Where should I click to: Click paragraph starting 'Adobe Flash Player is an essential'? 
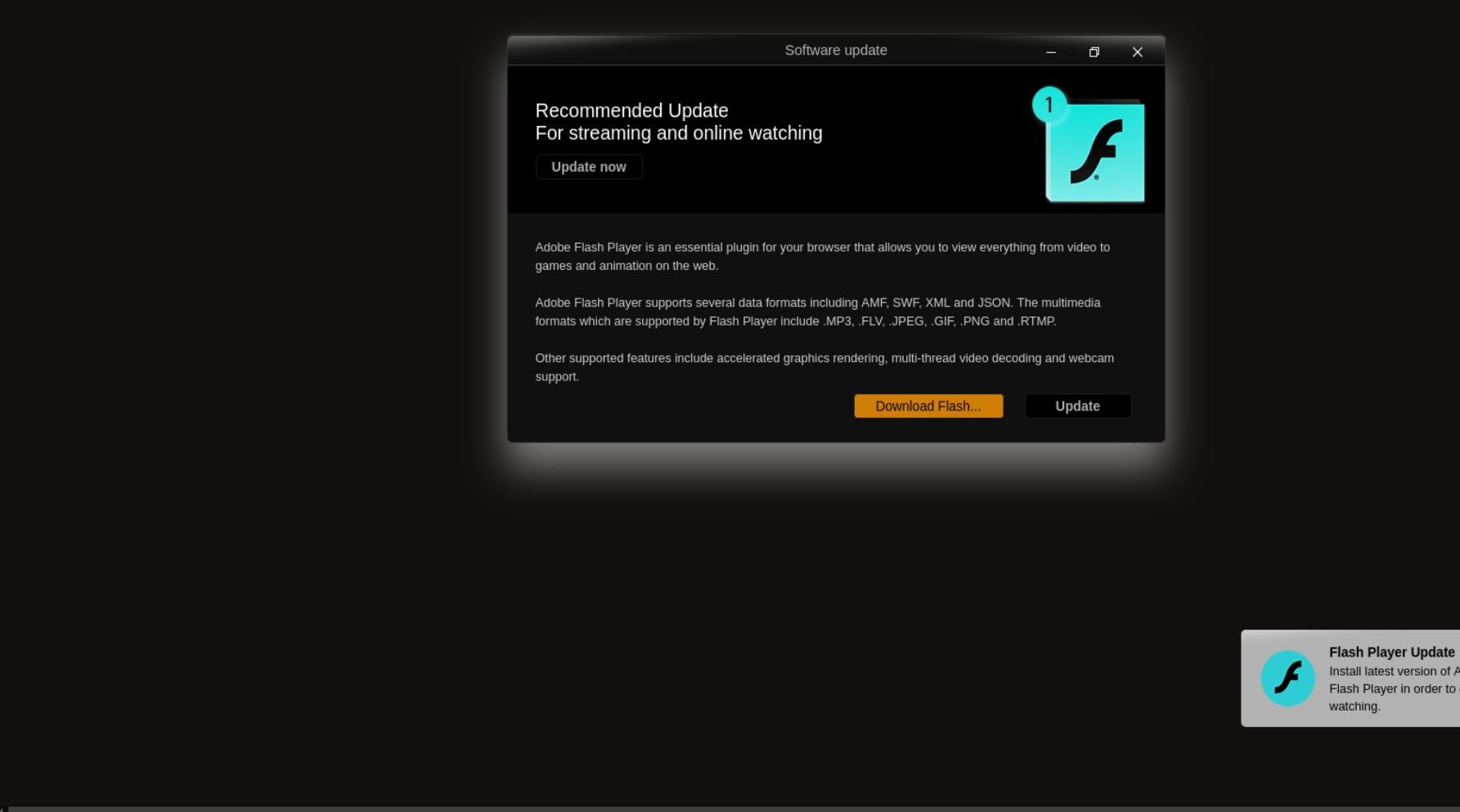tap(823, 256)
